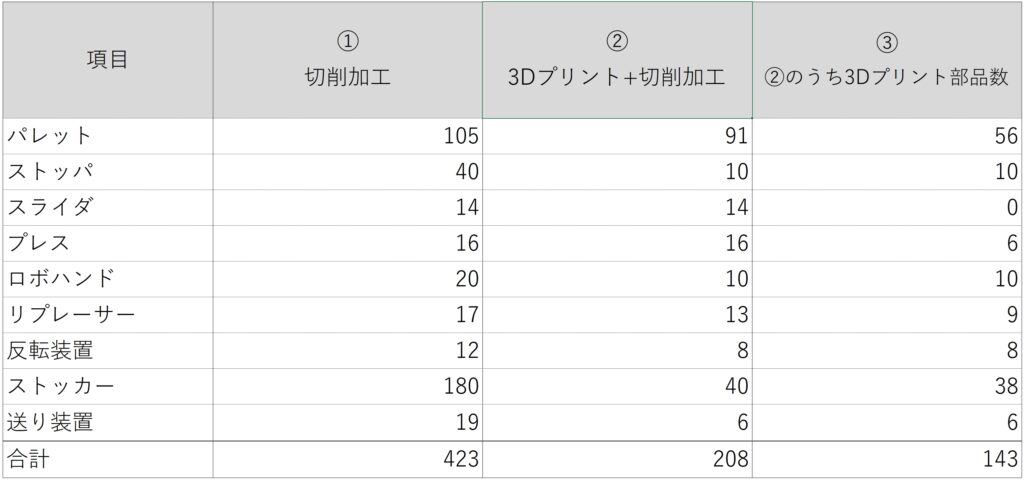
Task: Click the リプレーサー row label cell
Action: (106, 315)
